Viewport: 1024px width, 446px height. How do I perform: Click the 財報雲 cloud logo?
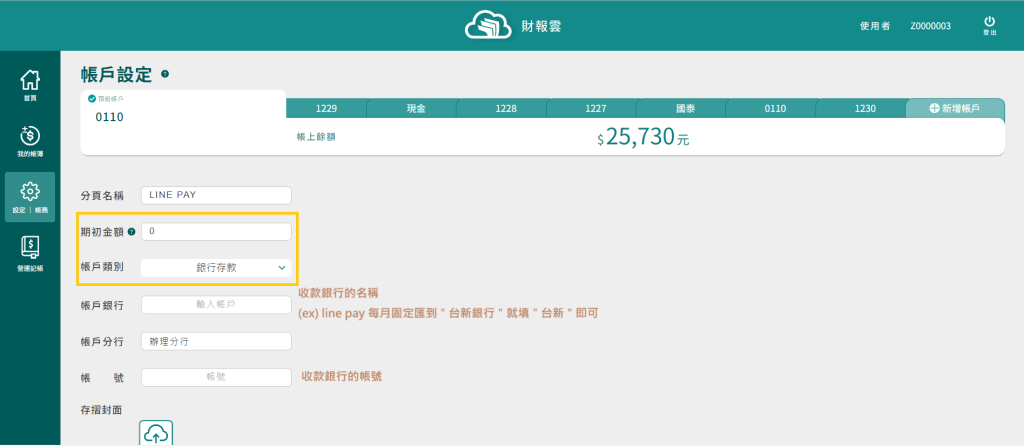[x=488, y=25]
